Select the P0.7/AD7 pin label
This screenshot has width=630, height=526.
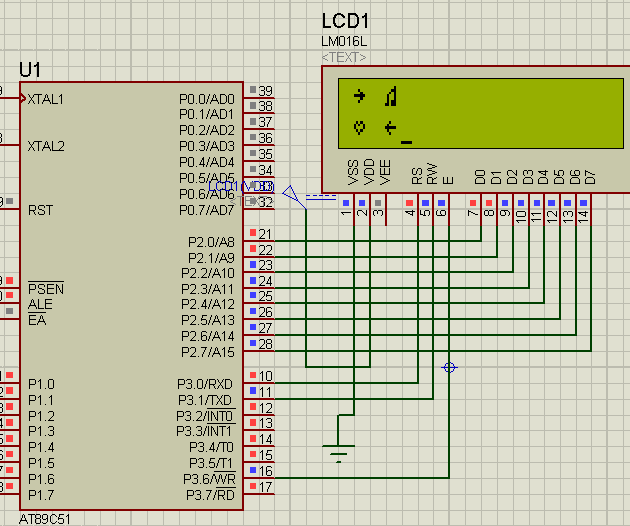pyautogui.click(x=207, y=210)
